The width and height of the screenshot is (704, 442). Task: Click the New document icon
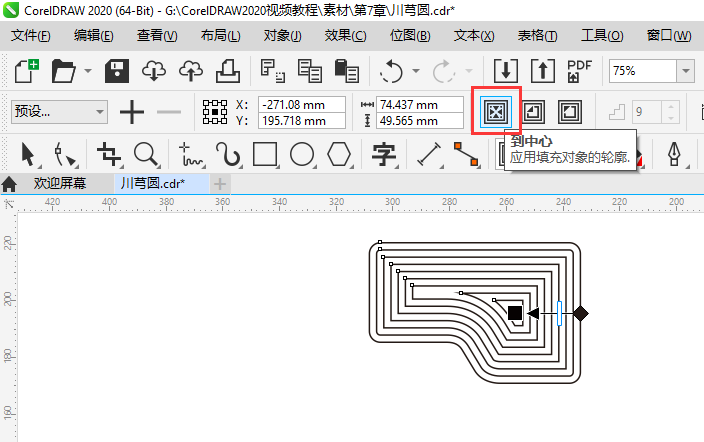click(x=27, y=71)
